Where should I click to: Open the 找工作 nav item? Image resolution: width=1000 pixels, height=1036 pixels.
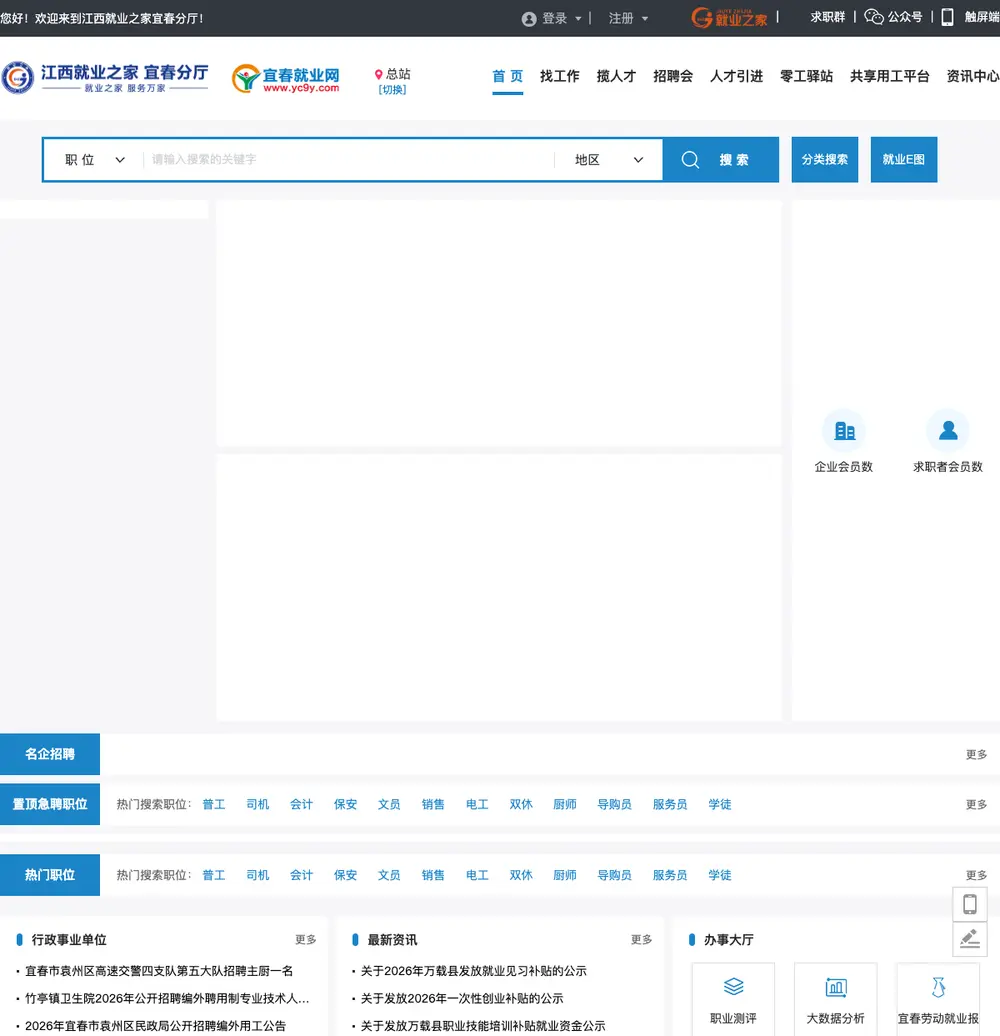[x=559, y=77]
